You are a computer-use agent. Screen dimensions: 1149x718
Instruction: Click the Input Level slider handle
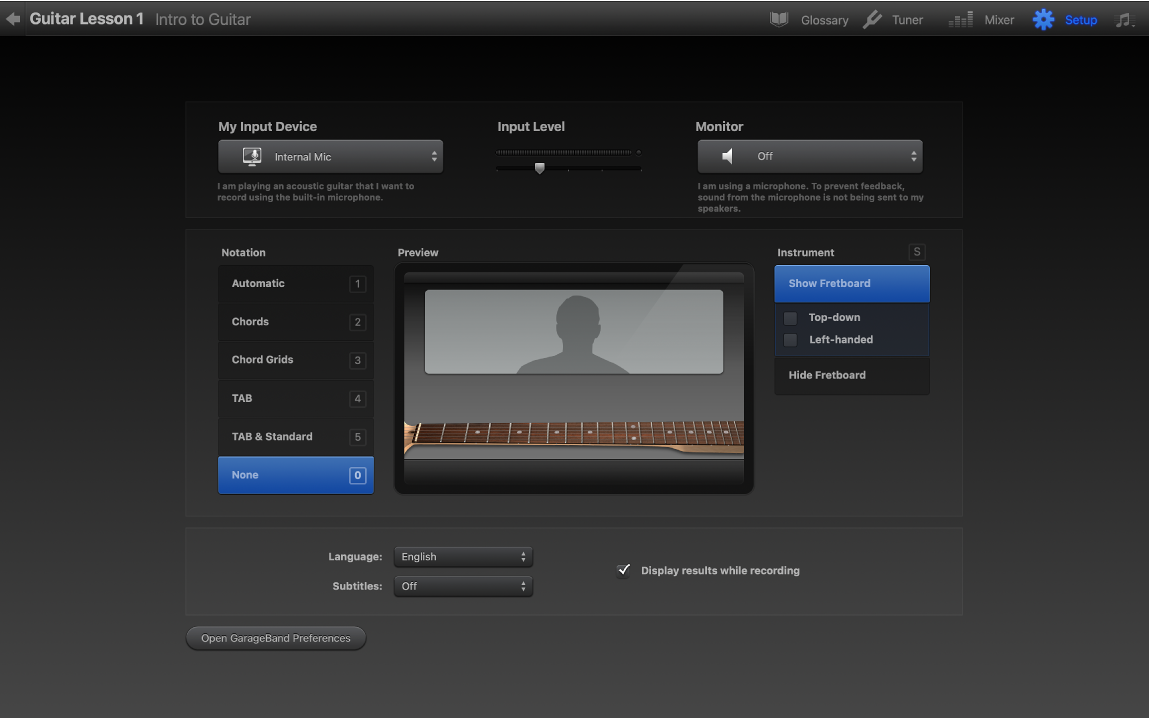(540, 168)
